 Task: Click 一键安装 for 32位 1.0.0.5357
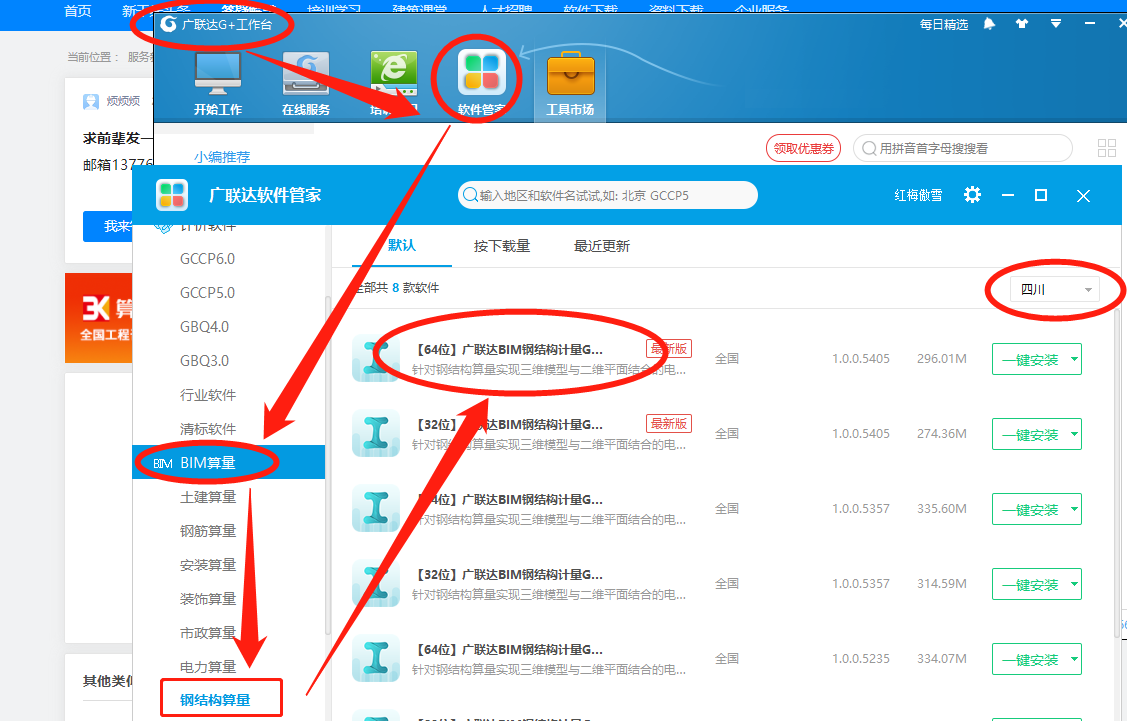[1030, 584]
